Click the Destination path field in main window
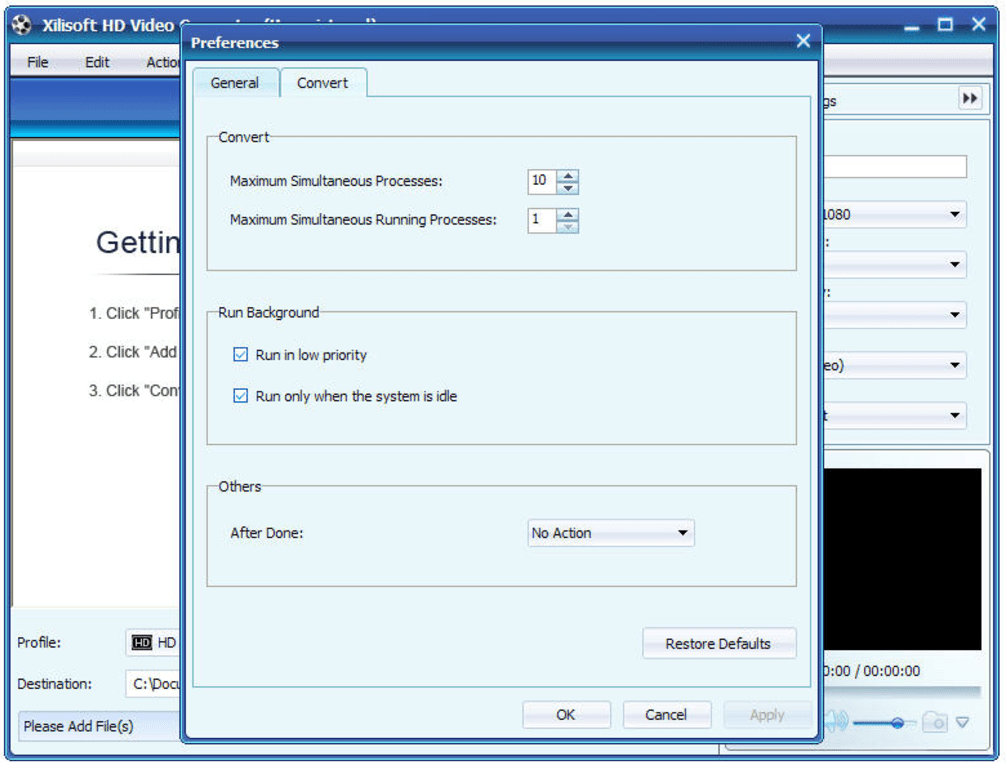Screen dimensions: 1007x771 pyautogui.click(x=154, y=684)
